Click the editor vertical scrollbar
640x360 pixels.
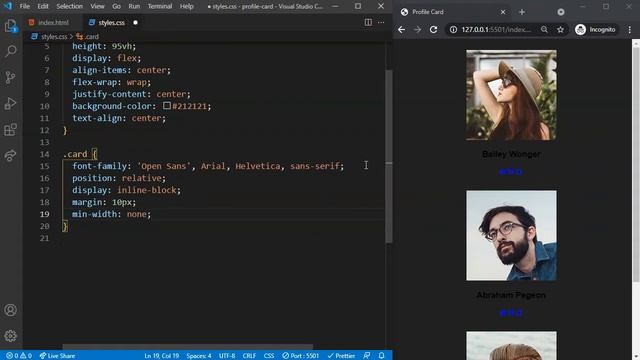click(389, 156)
